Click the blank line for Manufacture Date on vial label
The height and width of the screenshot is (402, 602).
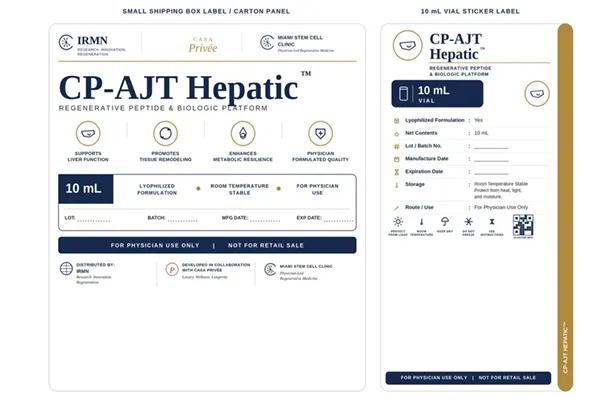491,160
